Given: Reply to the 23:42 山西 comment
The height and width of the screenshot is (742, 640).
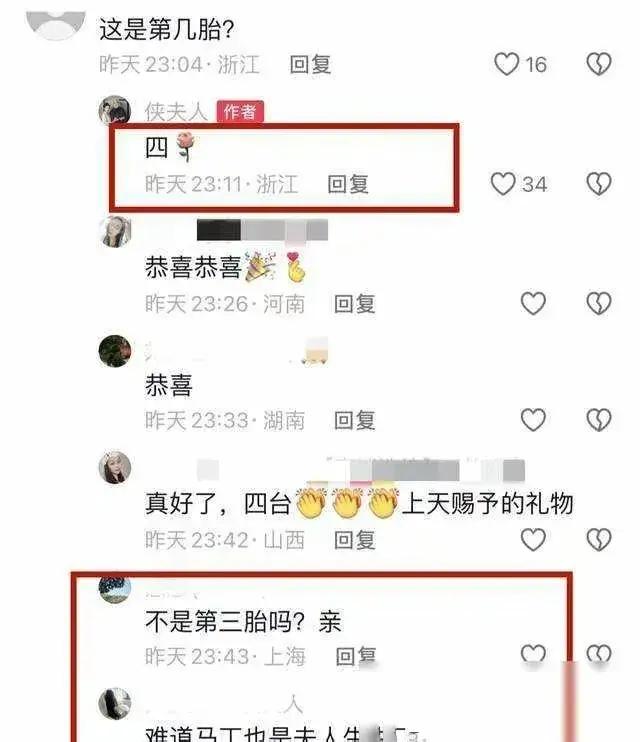Looking at the screenshot, I should [x=355, y=539].
